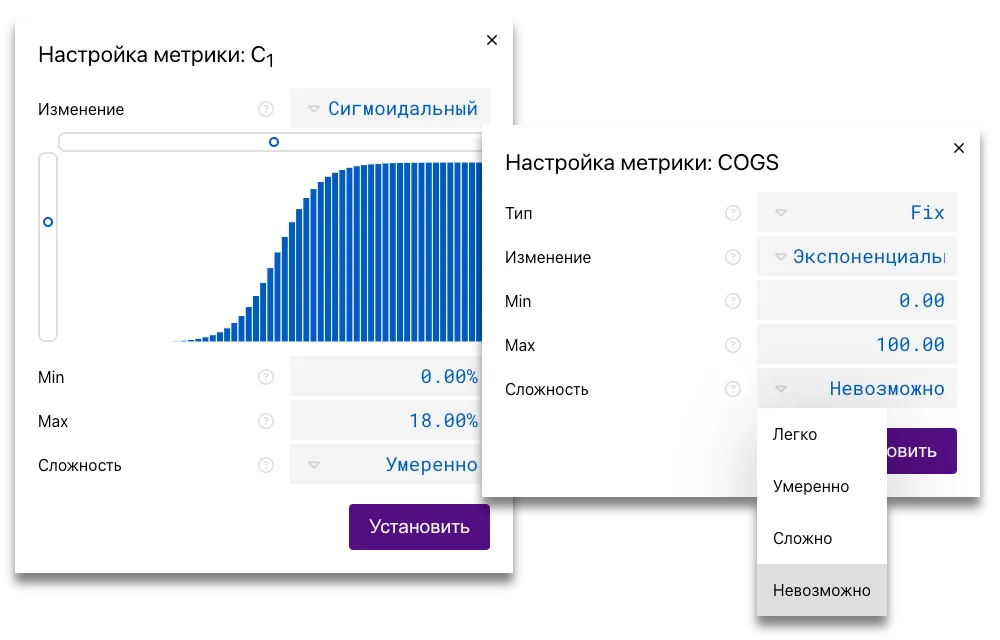The height and width of the screenshot is (640, 1000).
Task: Click help icon beside Сложность in COGS dialog
Action: [x=733, y=389]
